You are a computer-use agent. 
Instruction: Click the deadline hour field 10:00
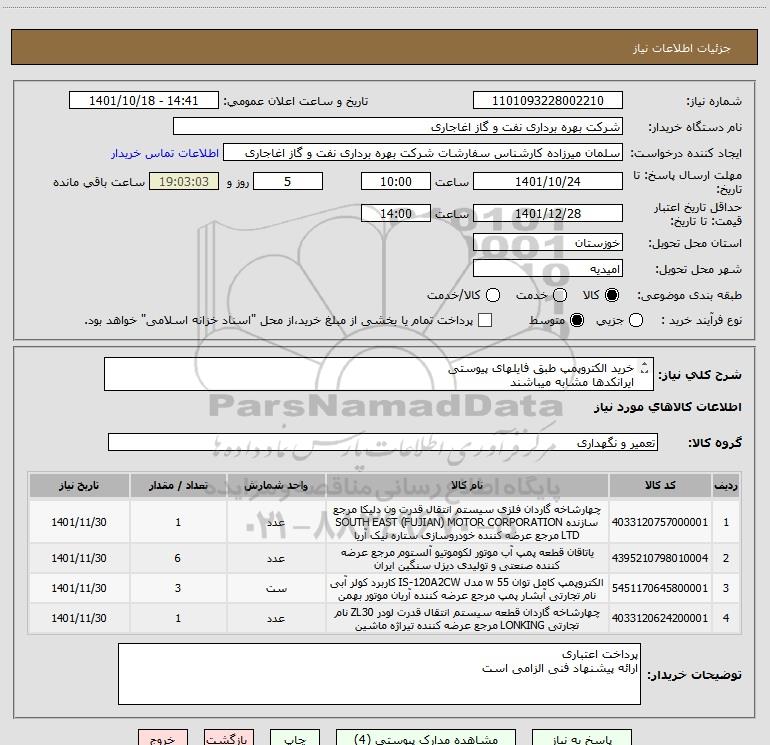(396, 182)
